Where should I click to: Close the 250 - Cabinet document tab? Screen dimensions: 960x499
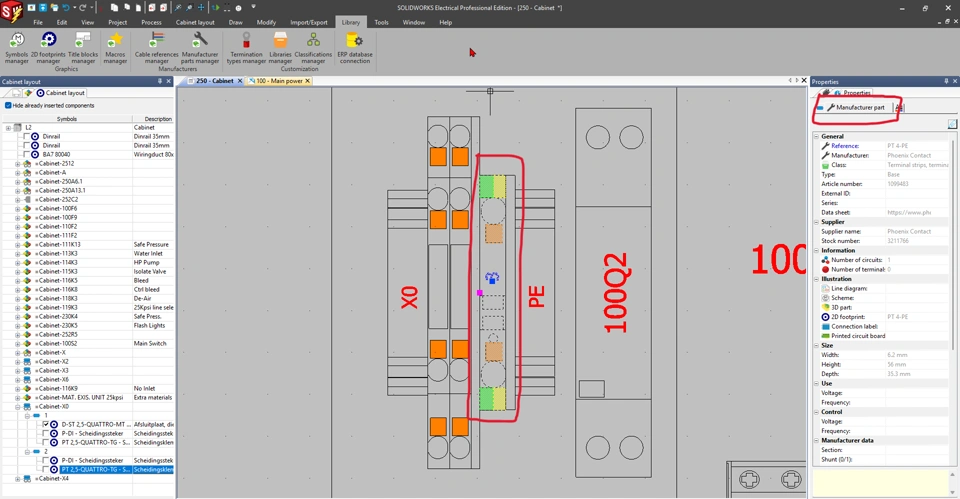pos(240,81)
